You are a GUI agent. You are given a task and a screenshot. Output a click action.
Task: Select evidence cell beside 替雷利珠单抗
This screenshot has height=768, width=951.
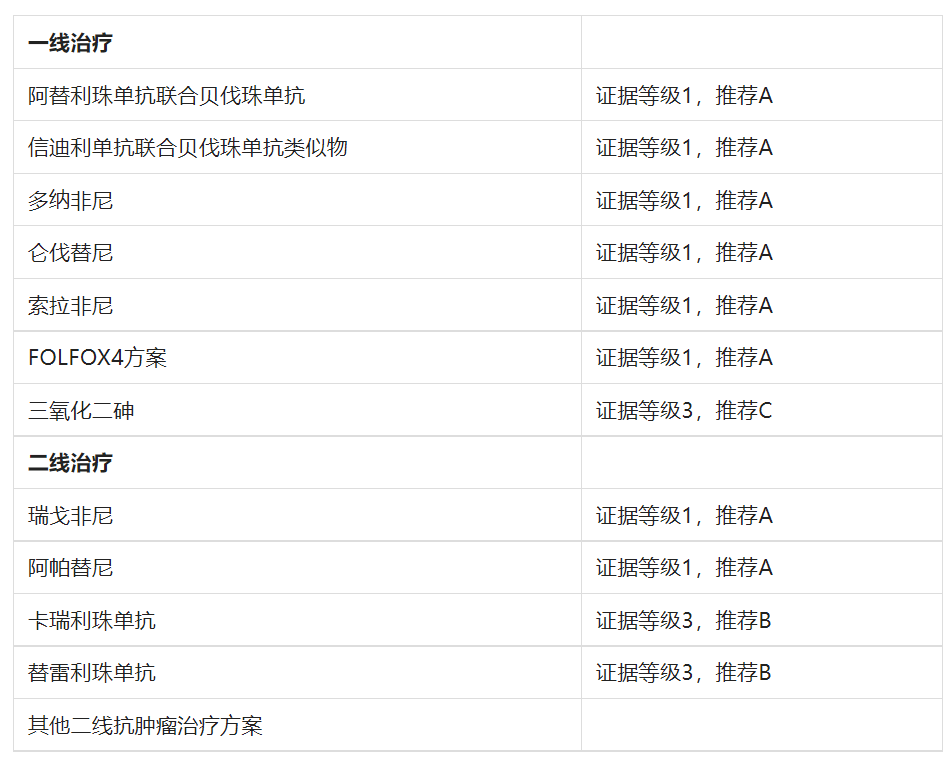click(x=684, y=673)
